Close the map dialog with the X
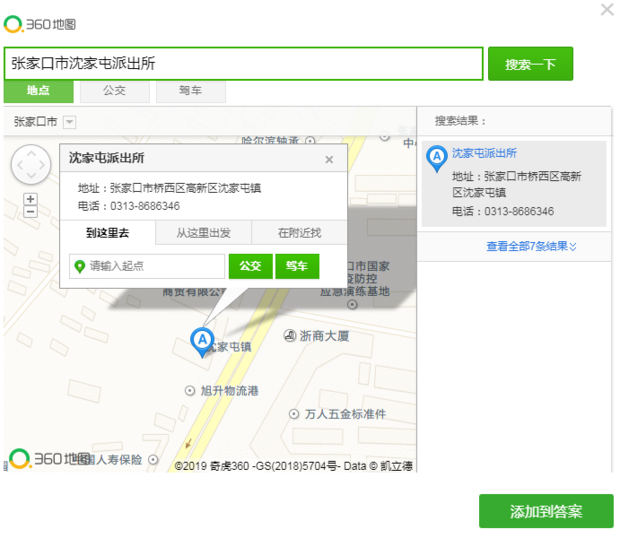Image resolution: width=620 pixels, height=538 pixels. coord(607,9)
